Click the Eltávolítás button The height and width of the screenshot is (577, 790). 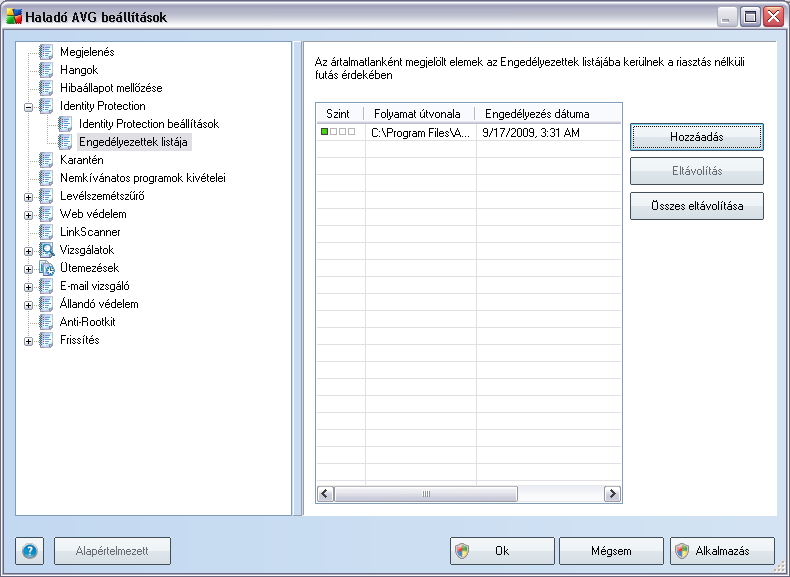[x=697, y=171]
